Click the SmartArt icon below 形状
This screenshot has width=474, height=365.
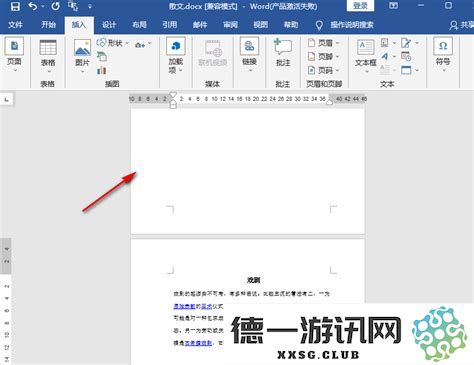tap(102, 57)
